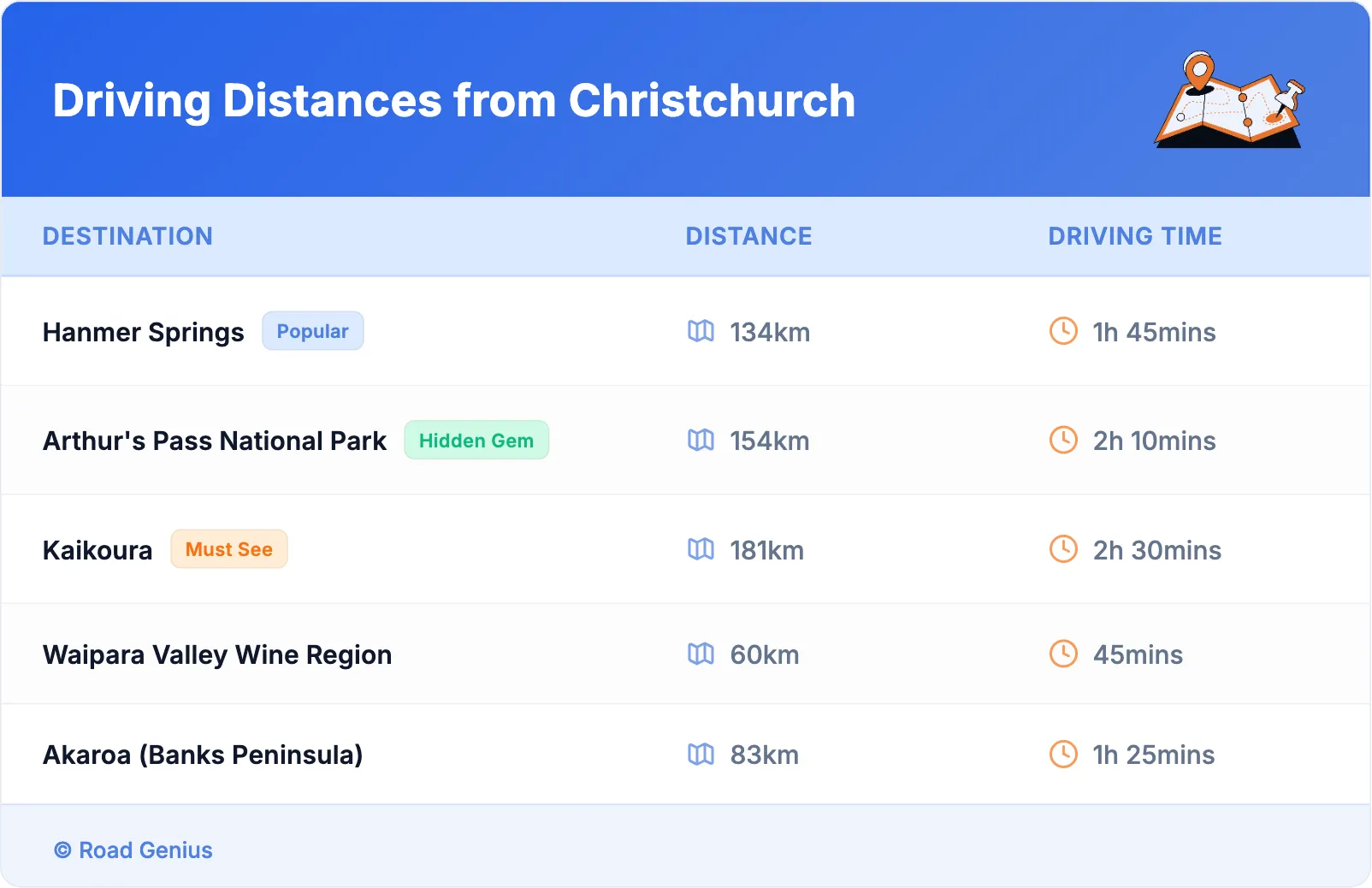Click the clock icon next to 2h 10mins
The width and height of the screenshot is (1372, 888).
tap(1063, 440)
